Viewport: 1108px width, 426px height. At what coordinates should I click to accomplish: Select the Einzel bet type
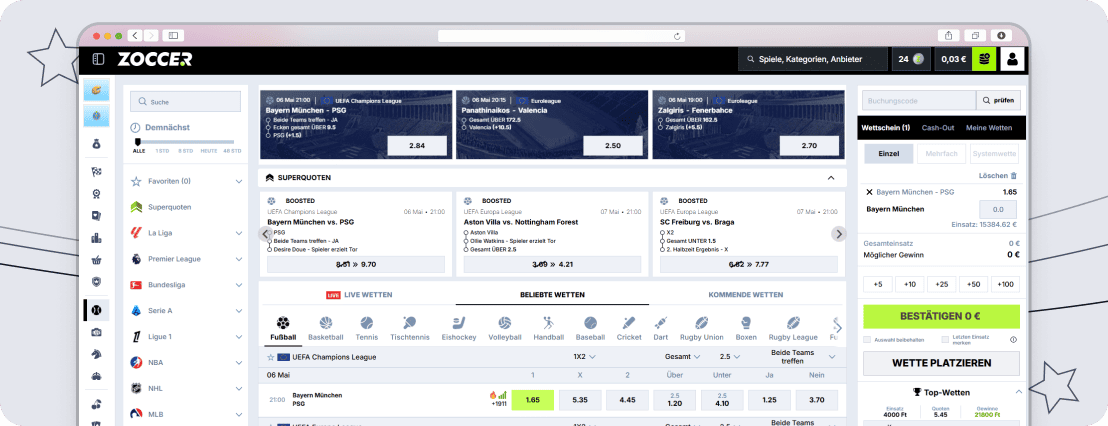(888, 153)
